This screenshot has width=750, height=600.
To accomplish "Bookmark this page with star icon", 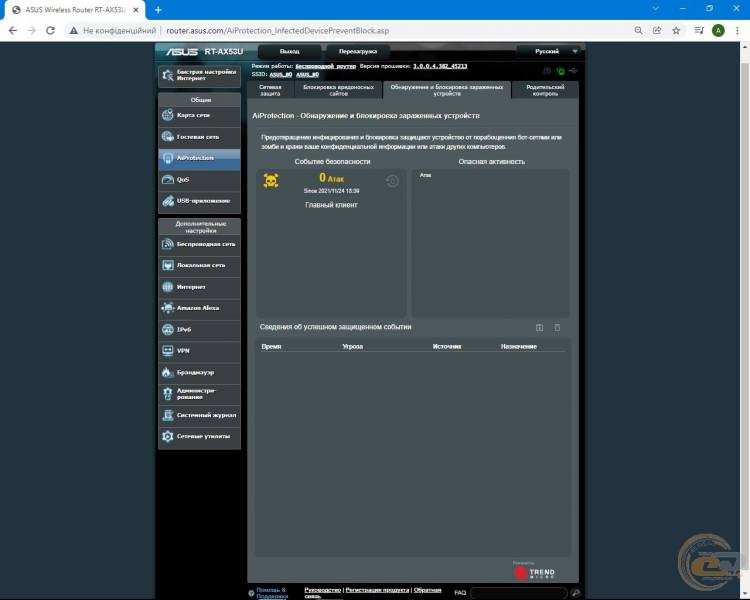I will pos(676,31).
